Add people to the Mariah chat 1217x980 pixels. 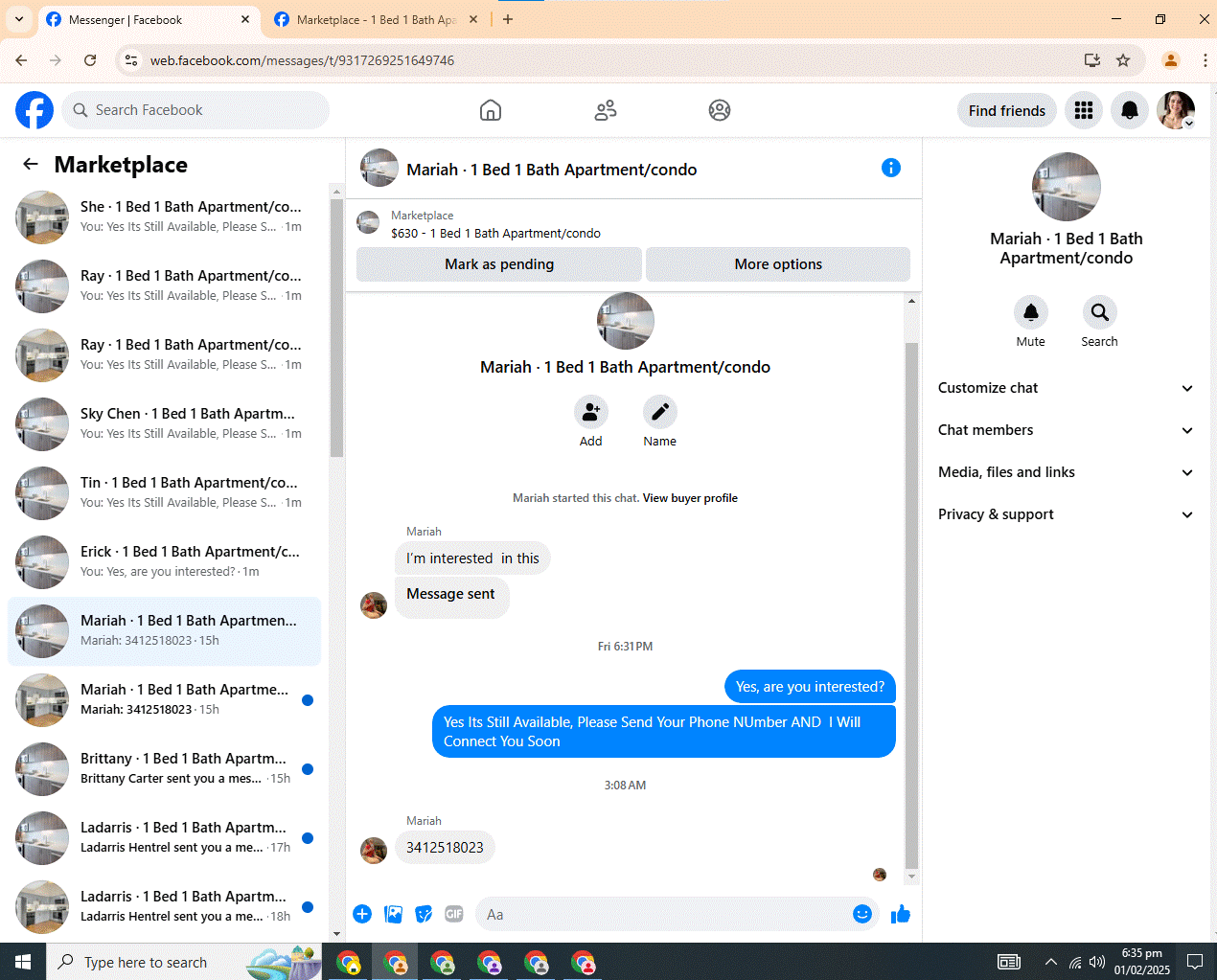(591, 412)
